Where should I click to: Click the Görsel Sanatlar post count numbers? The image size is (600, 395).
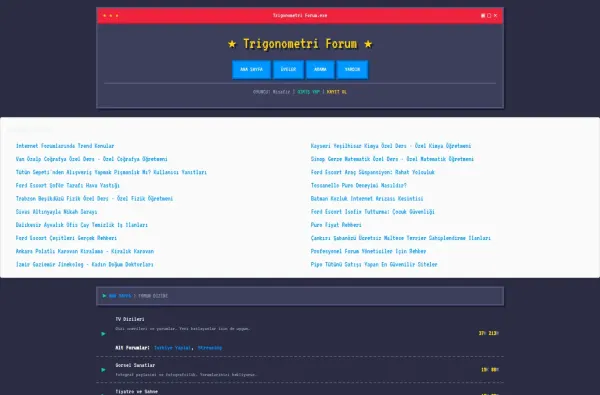[490, 370]
